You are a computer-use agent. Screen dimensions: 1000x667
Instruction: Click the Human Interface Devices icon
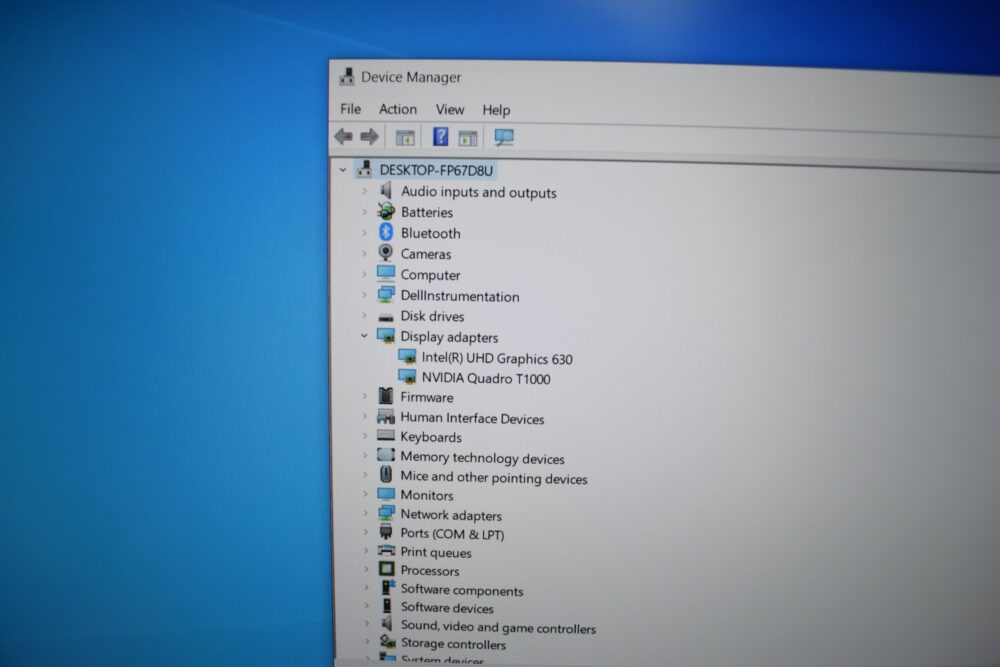click(x=386, y=417)
